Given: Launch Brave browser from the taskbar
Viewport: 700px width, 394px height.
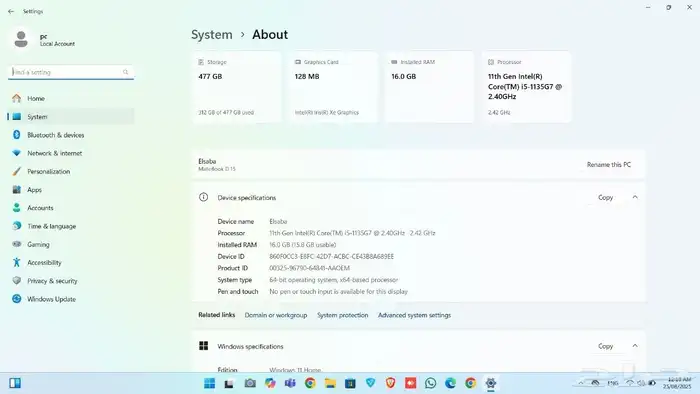Looking at the screenshot, I should (x=391, y=383).
